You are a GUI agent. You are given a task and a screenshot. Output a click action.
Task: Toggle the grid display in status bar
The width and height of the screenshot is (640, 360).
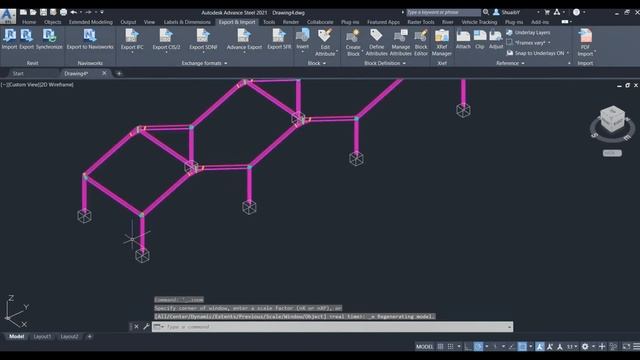click(x=440, y=347)
